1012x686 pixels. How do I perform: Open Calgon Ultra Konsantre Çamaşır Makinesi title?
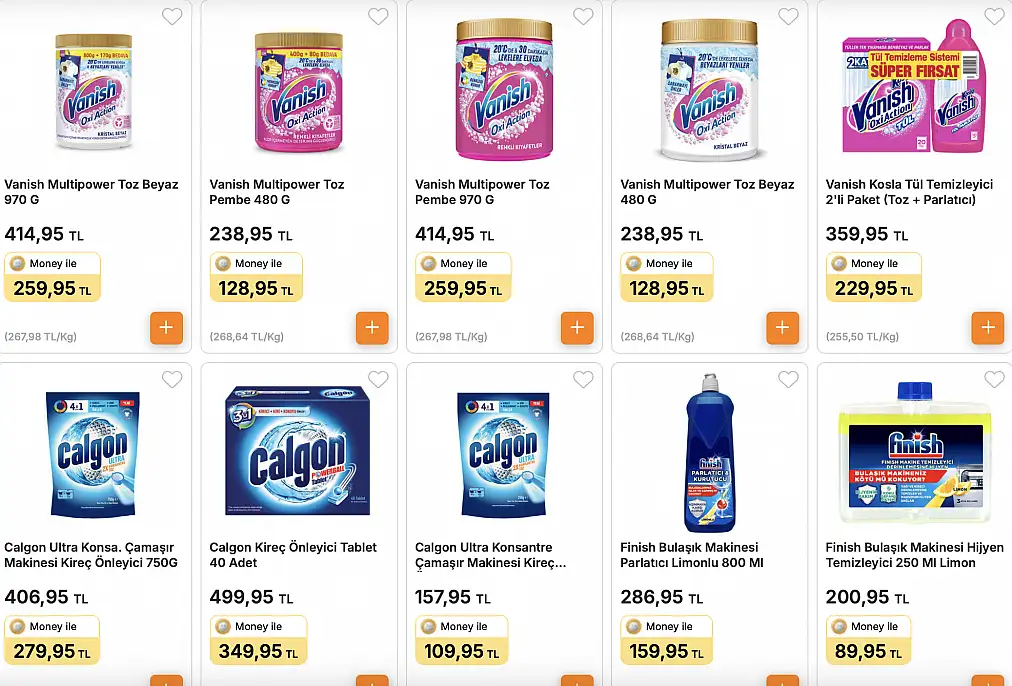click(490, 555)
